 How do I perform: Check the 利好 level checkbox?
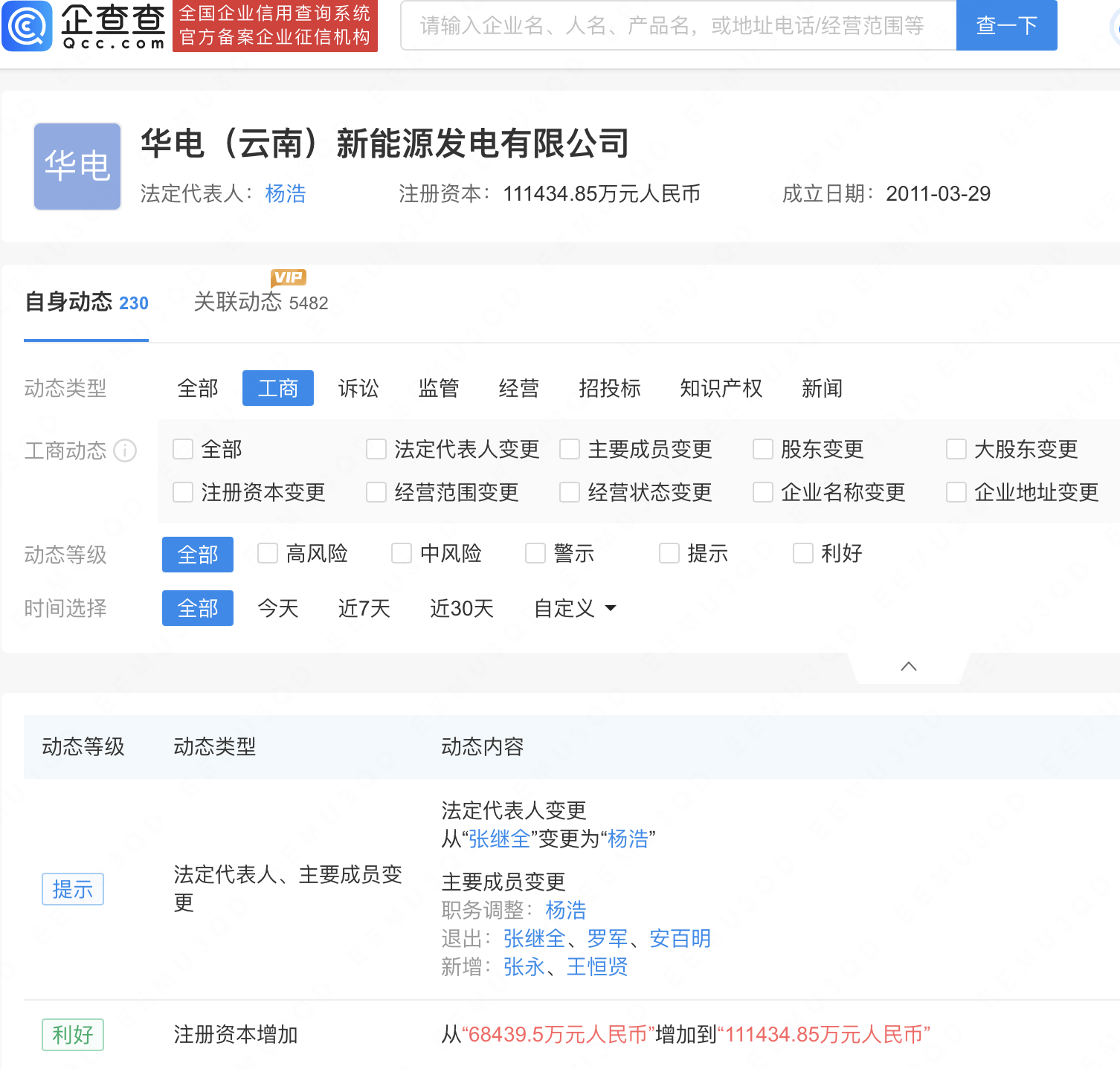(x=803, y=553)
